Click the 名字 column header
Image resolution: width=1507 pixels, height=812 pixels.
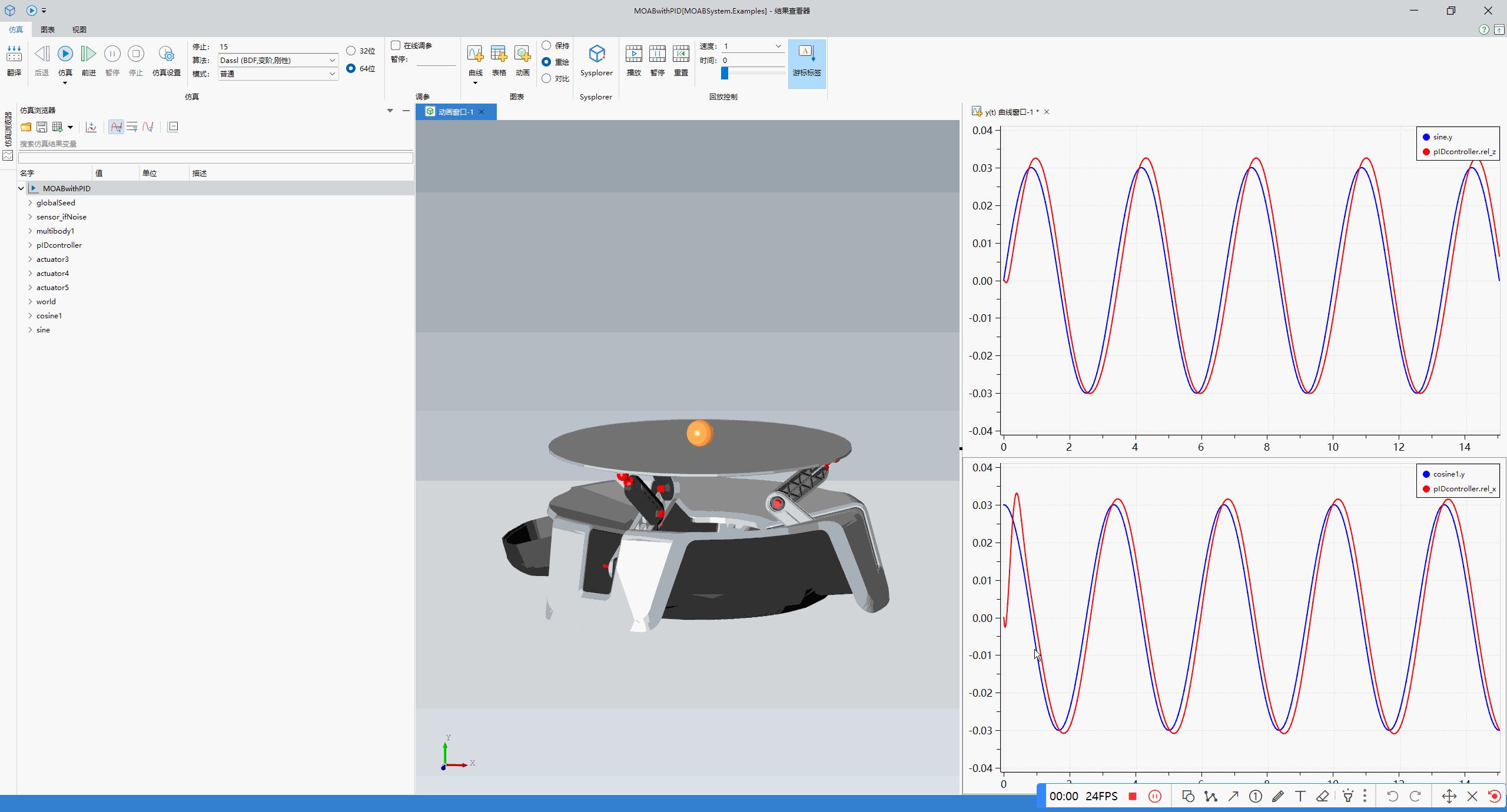[54, 173]
